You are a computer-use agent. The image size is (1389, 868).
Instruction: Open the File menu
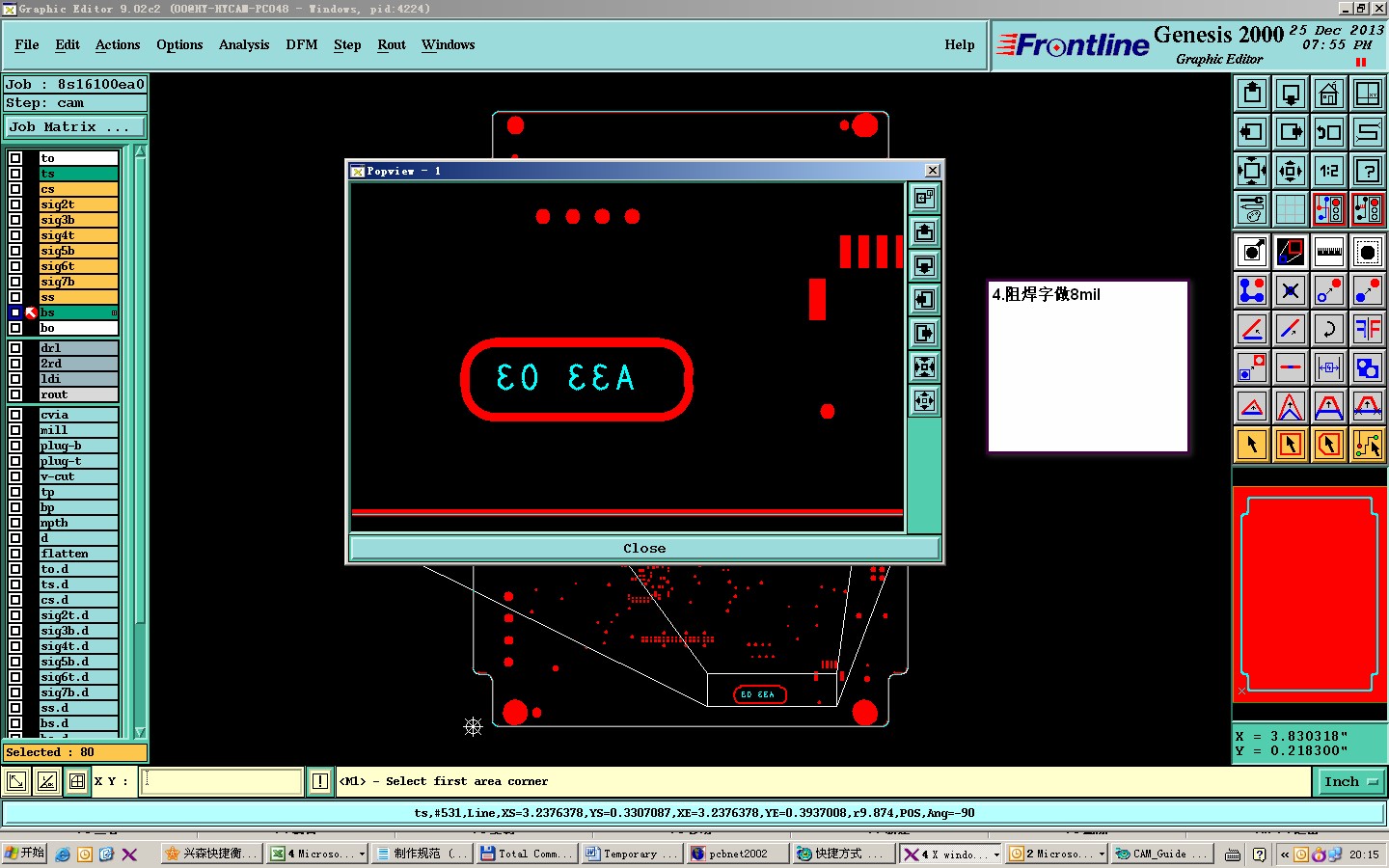tap(27, 45)
